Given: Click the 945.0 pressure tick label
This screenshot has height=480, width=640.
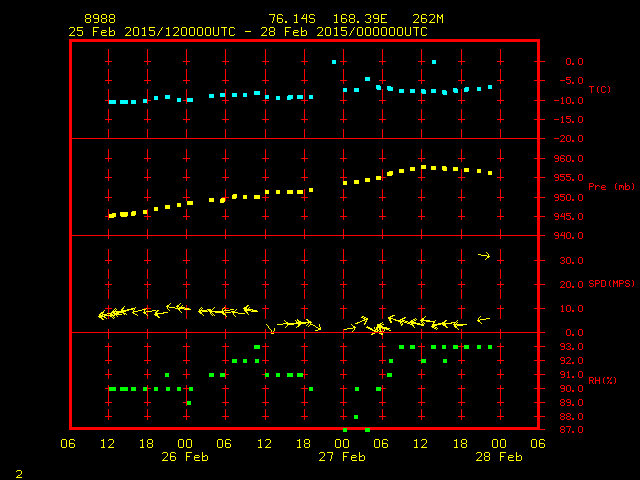Looking at the screenshot, I should tap(569, 217).
